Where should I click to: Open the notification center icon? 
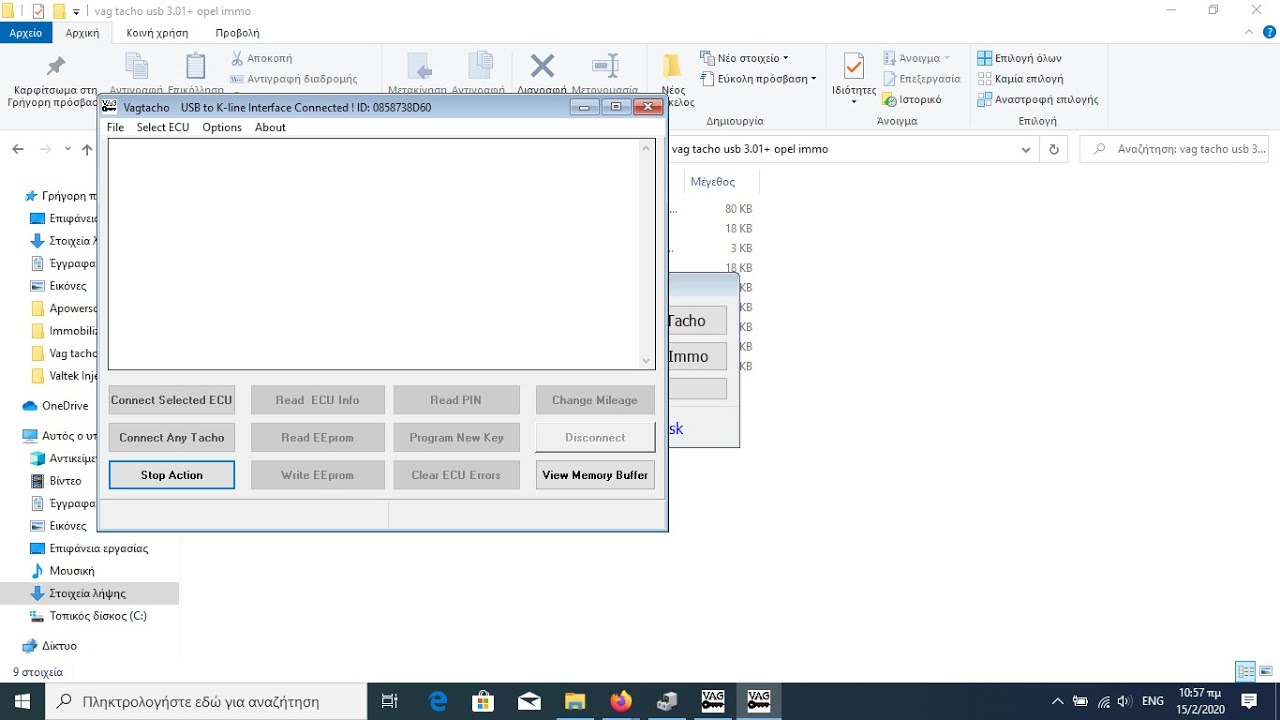coord(1249,702)
